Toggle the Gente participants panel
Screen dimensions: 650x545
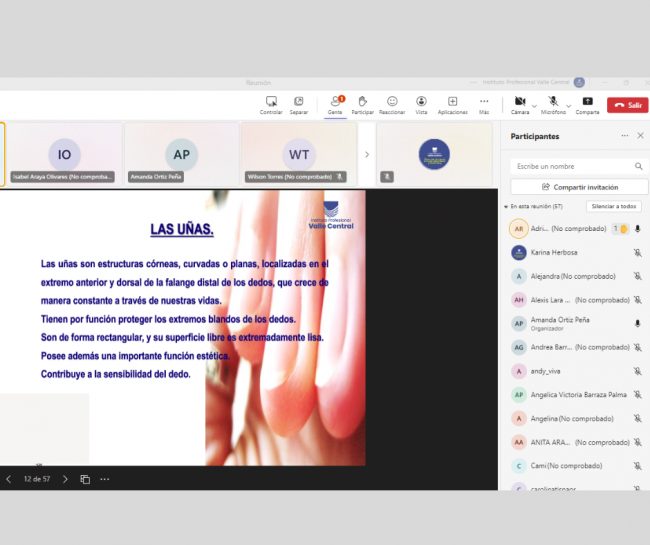tap(335, 102)
